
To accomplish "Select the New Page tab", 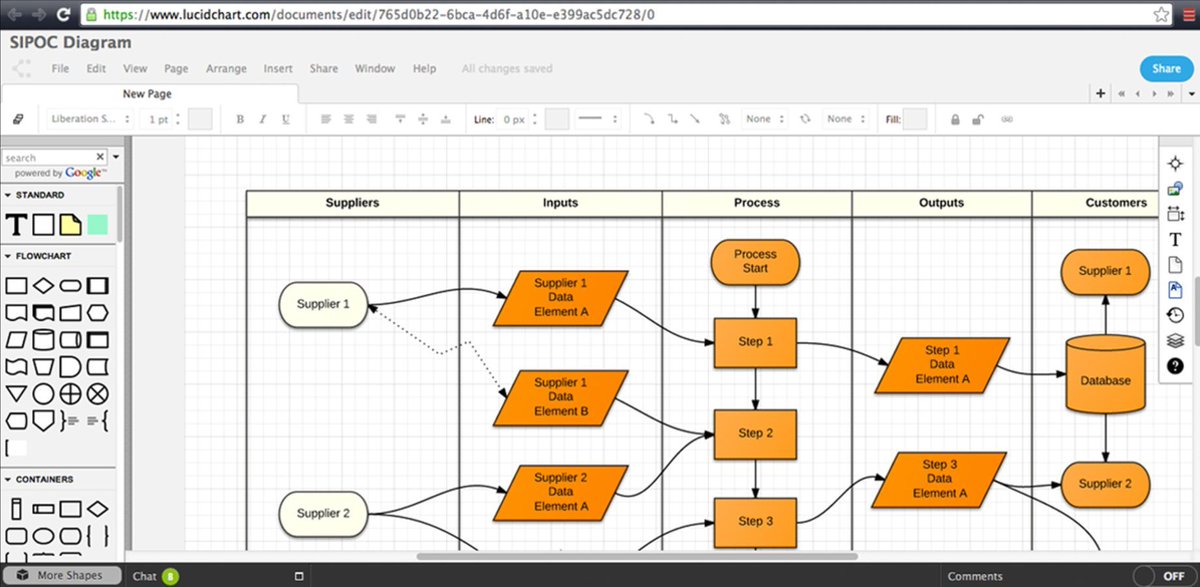I will 146,93.
